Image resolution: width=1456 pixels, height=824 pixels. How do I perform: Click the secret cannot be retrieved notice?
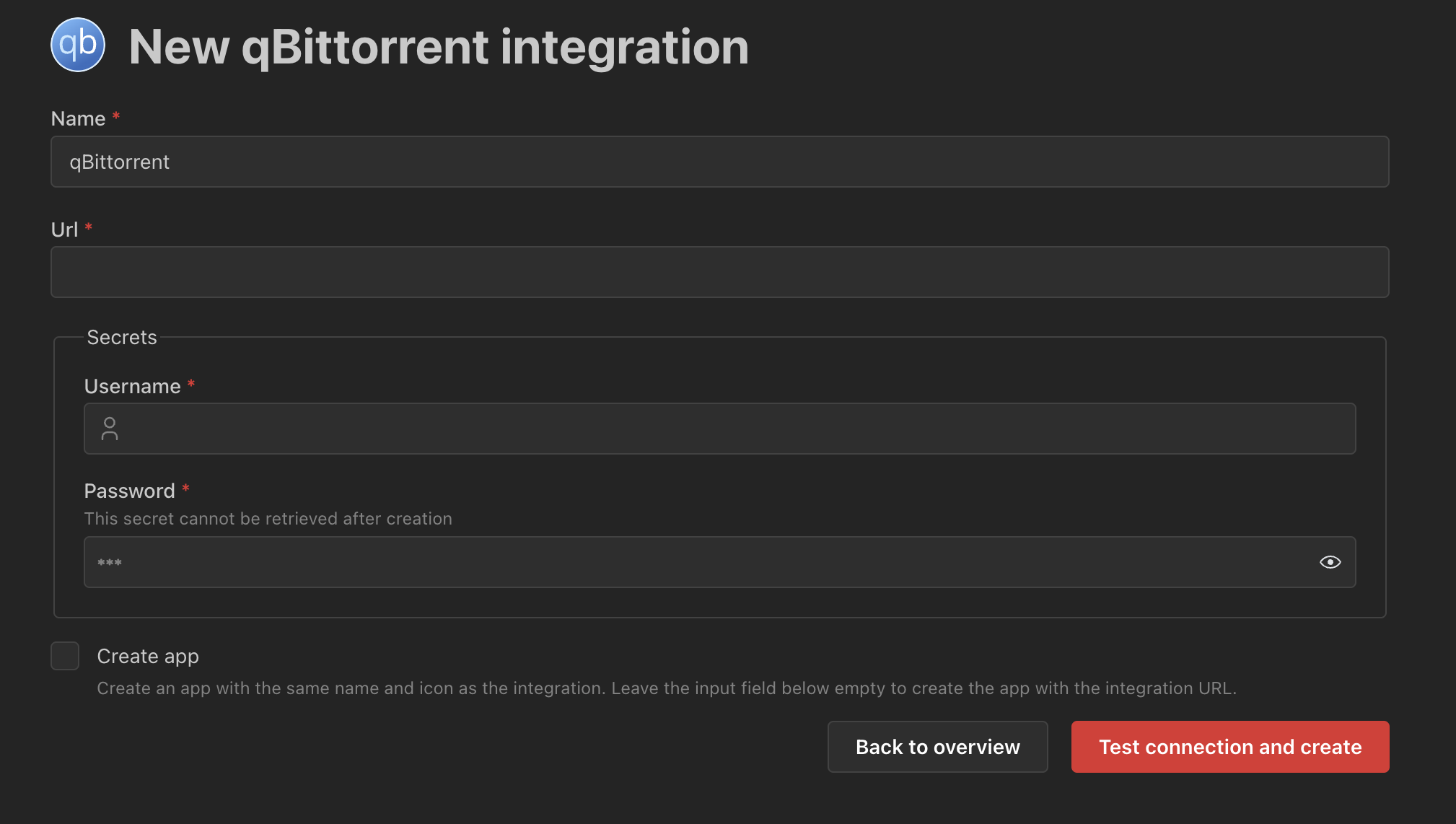[x=268, y=518]
